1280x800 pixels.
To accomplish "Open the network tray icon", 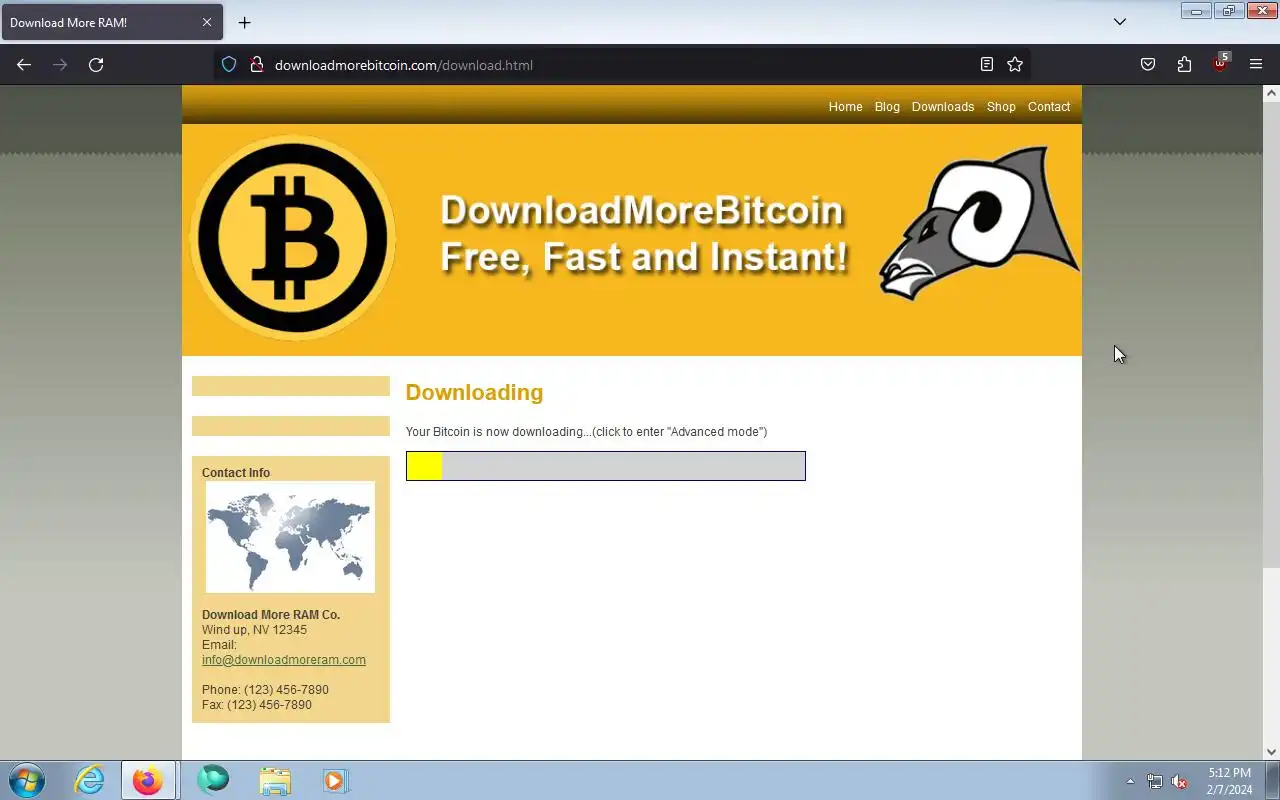I will [x=1155, y=781].
